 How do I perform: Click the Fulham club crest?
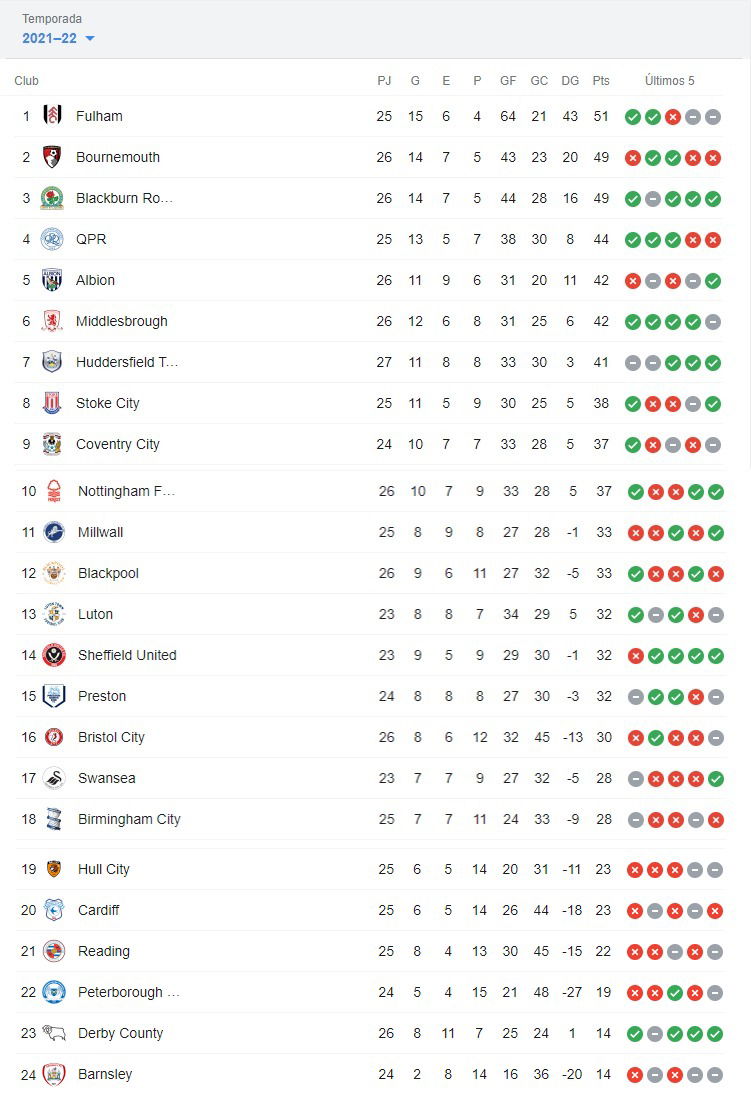(x=52, y=116)
